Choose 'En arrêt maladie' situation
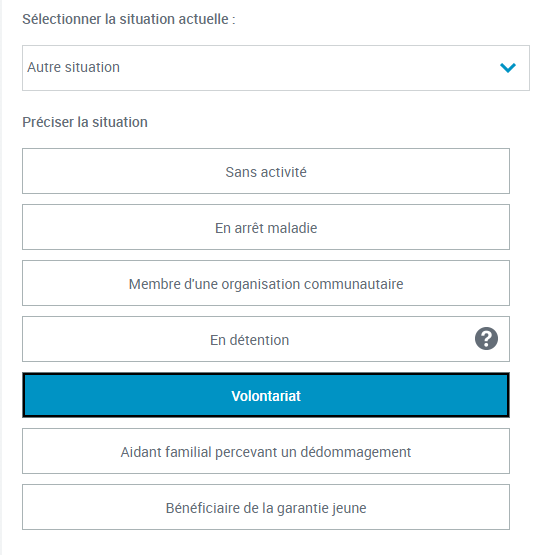Screen dimensions: 540x555 pos(266,227)
